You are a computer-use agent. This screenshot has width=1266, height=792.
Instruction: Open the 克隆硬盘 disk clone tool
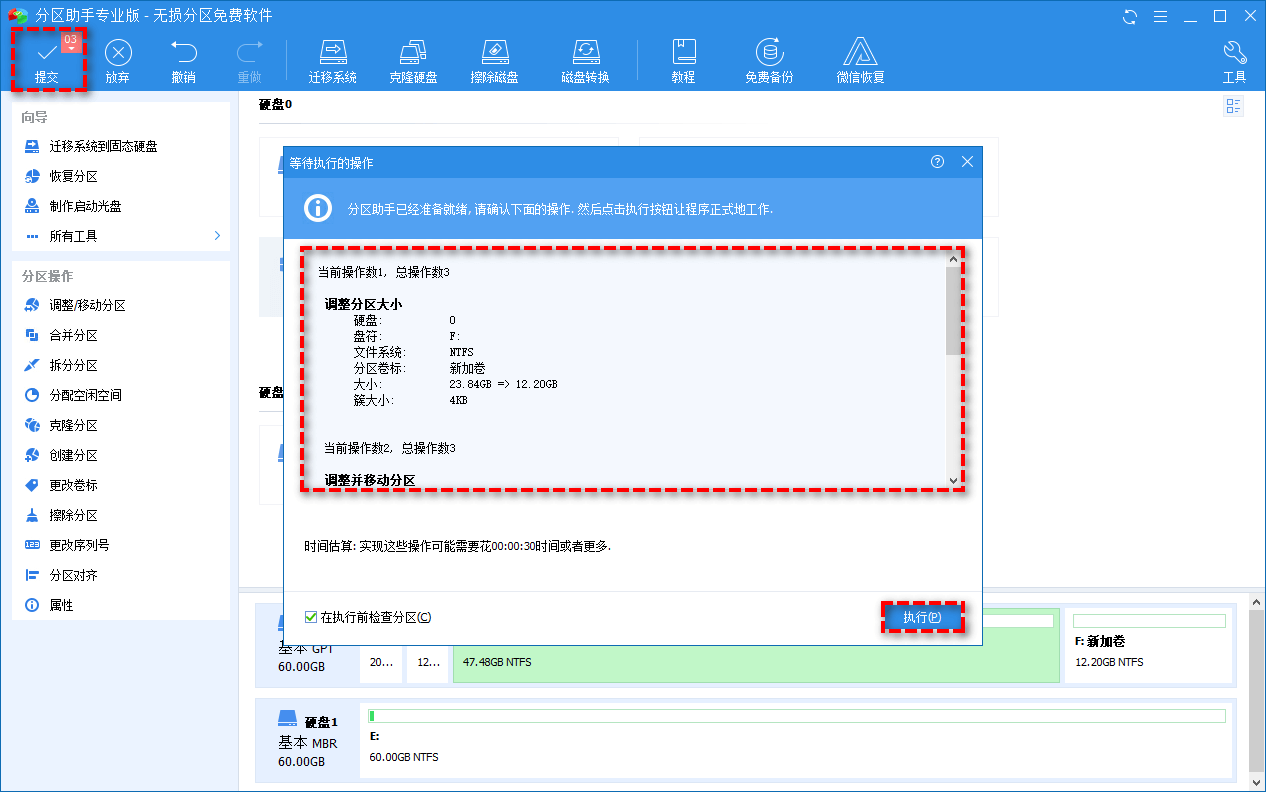click(x=413, y=59)
